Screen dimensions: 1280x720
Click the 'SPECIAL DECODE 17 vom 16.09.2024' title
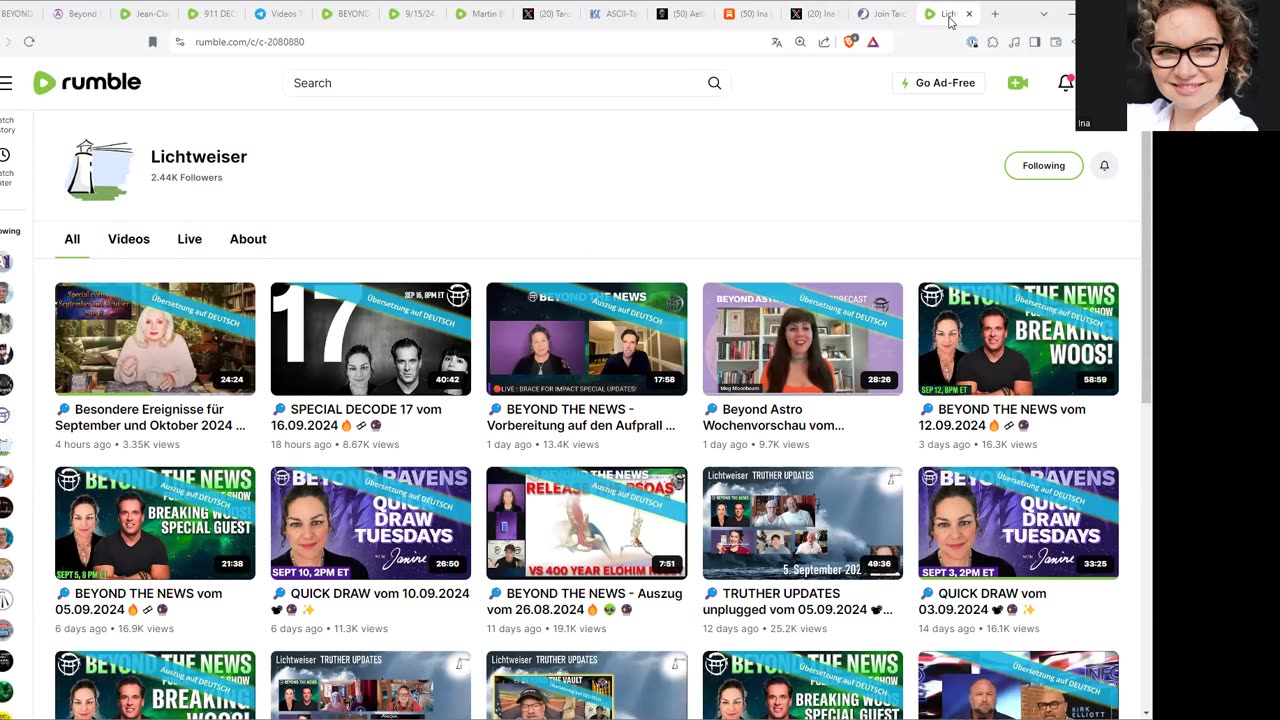(356, 417)
